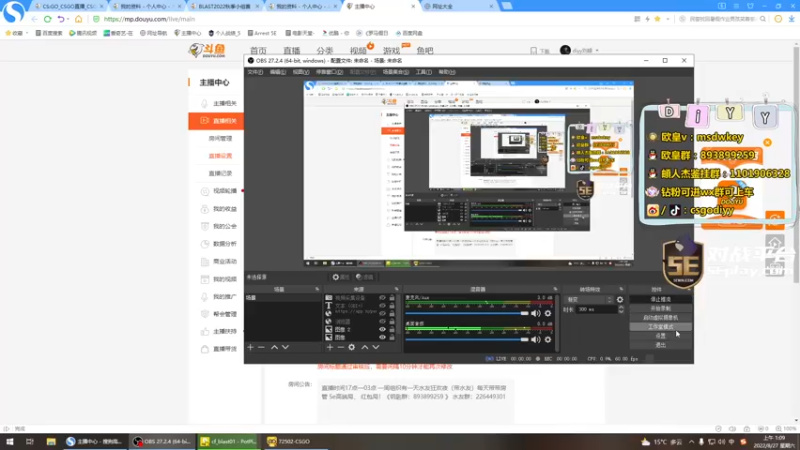The image size is (800, 450).
Task: Toggle visibility of the text (GDI+) source
Action: pos(382,306)
